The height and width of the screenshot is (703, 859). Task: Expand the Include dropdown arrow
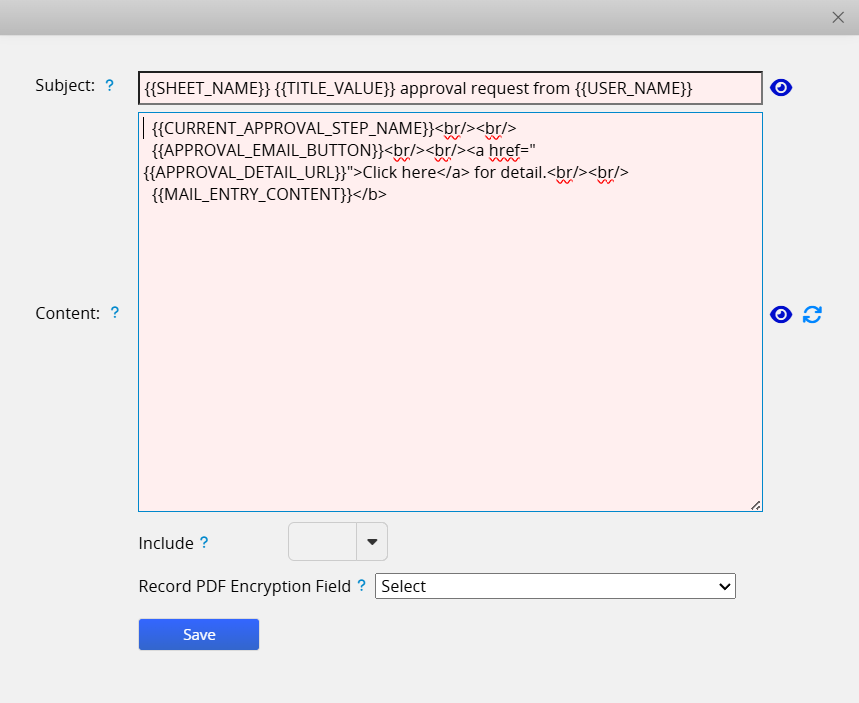(372, 542)
